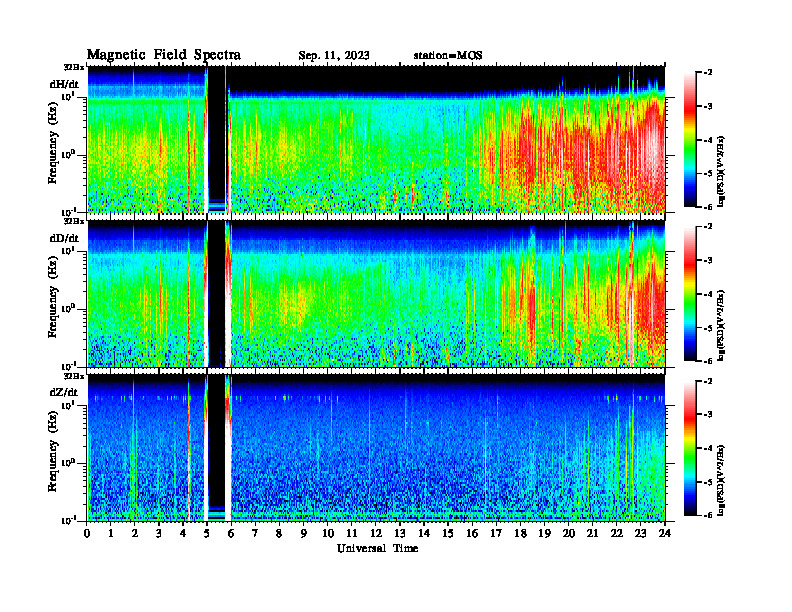Click the '6' hour tick label
Viewport: 792px width, 612px height.
231,534
